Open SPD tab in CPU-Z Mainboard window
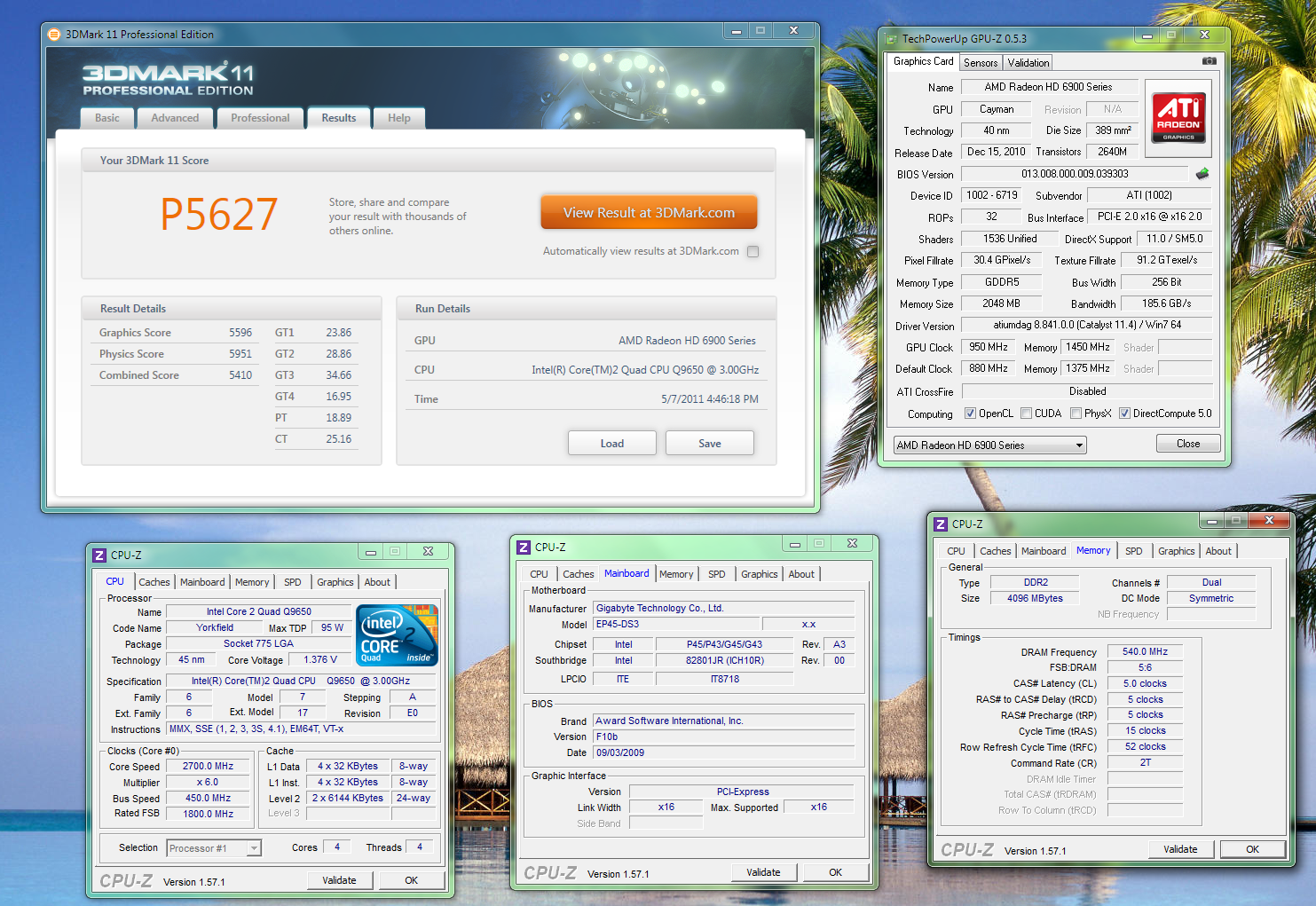Viewport: 1316px width, 906px height. point(716,574)
